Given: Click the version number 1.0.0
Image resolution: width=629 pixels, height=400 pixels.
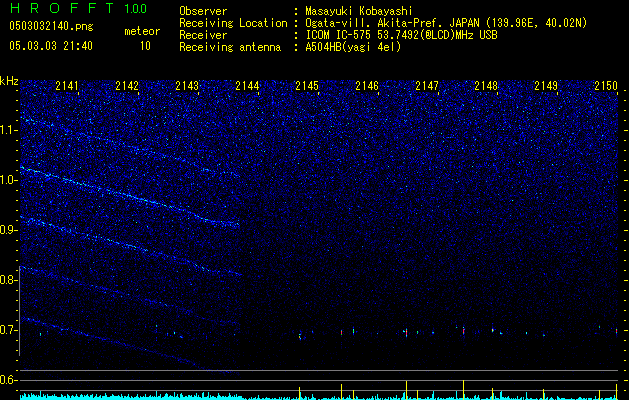Looking at the screenshot, I should click(136, 8).
